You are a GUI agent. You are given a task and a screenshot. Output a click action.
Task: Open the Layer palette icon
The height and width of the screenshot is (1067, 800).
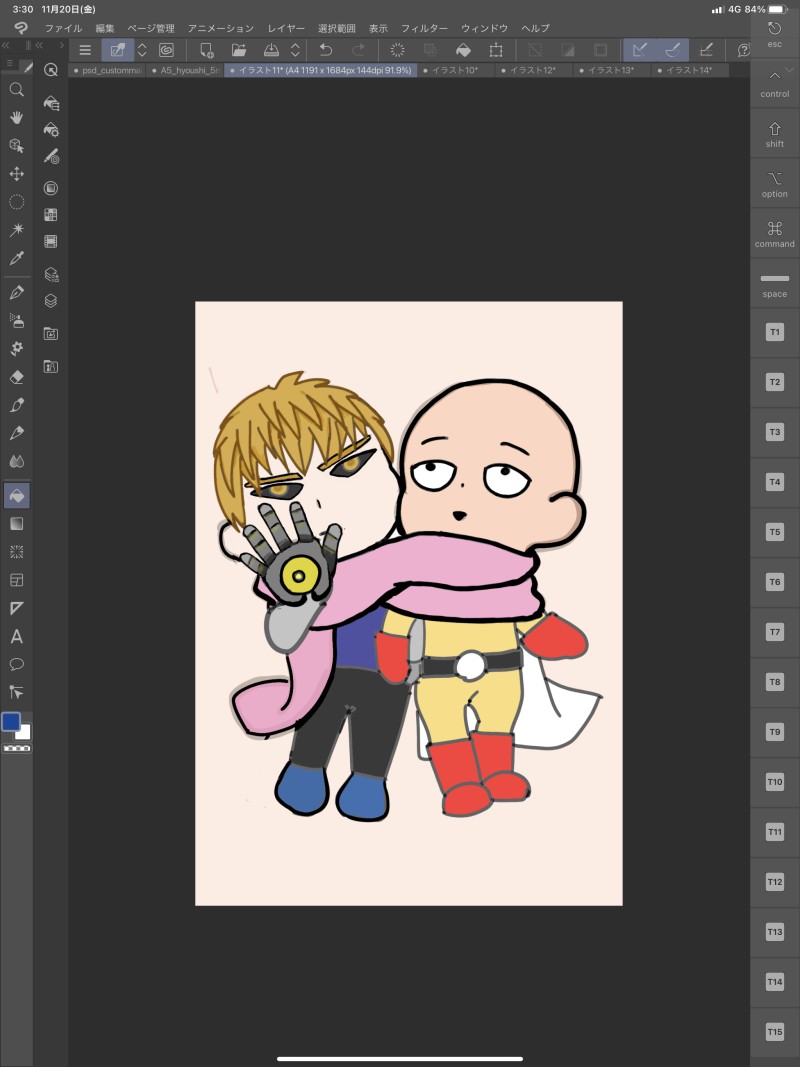point(51,301)
